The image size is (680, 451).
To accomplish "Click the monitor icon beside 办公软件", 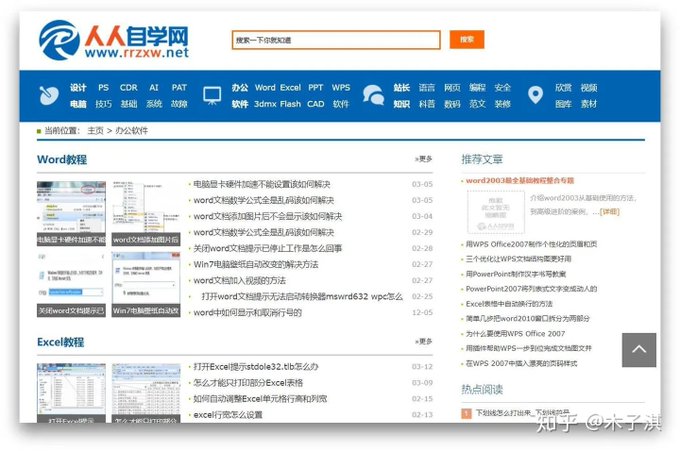I will (212, 95).
